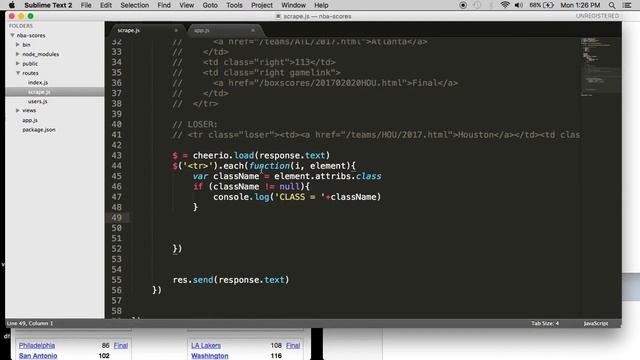Image resolution: width=640 pixels, height=360 pixels.
Task: Click the res.send(response.text) code line
Action: 231,280
